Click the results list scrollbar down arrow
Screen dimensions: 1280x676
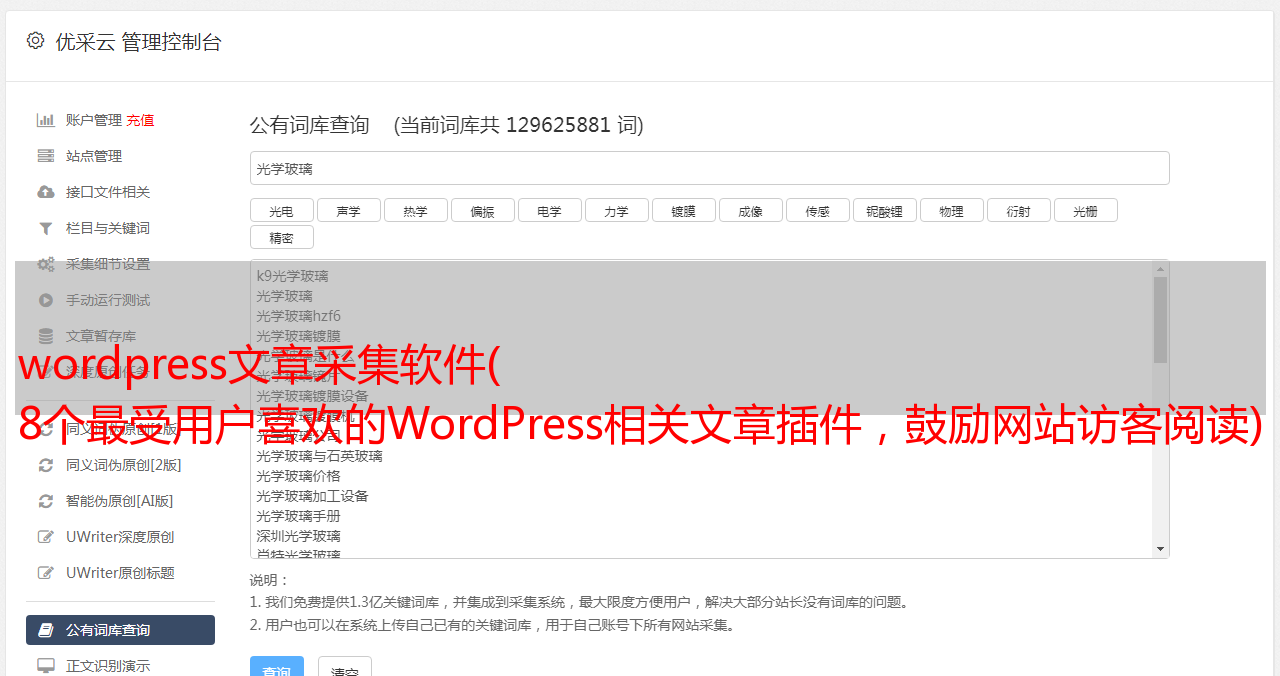point(1160,549)
